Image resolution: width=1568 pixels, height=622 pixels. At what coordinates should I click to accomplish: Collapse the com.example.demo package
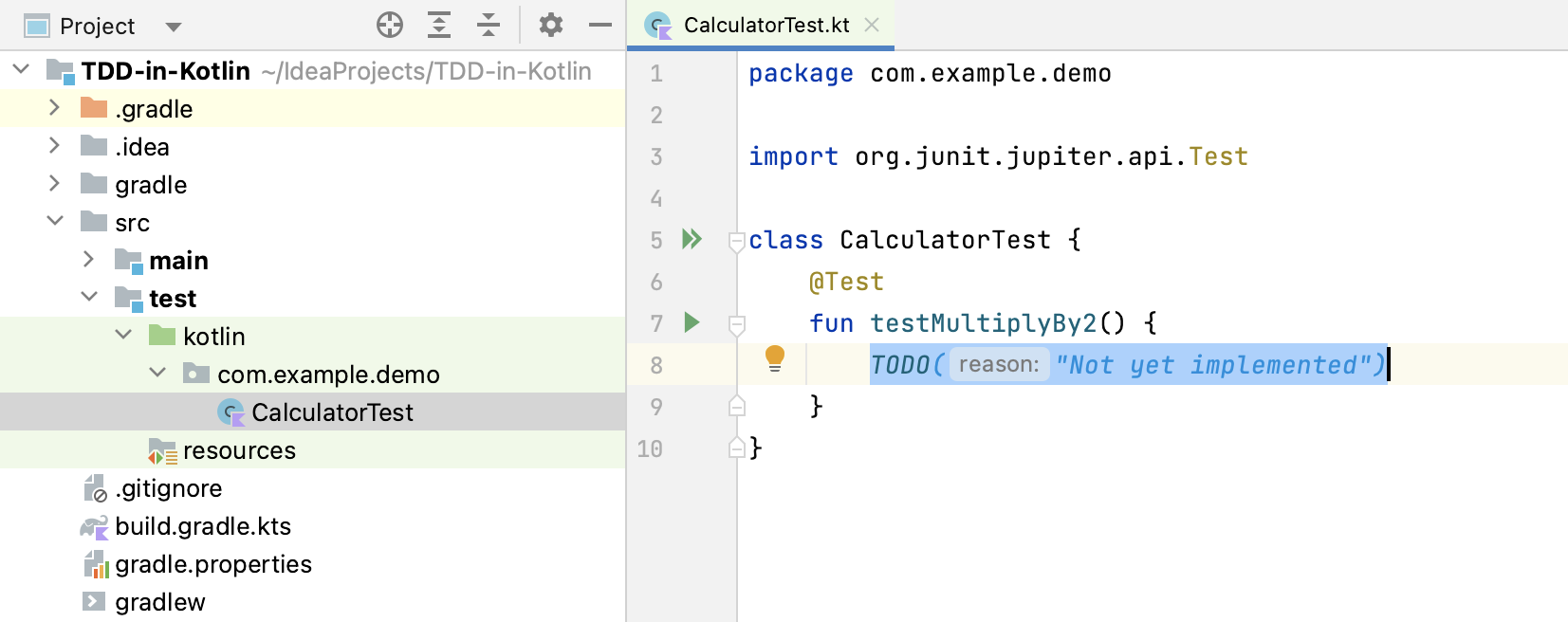coord(157,374)
